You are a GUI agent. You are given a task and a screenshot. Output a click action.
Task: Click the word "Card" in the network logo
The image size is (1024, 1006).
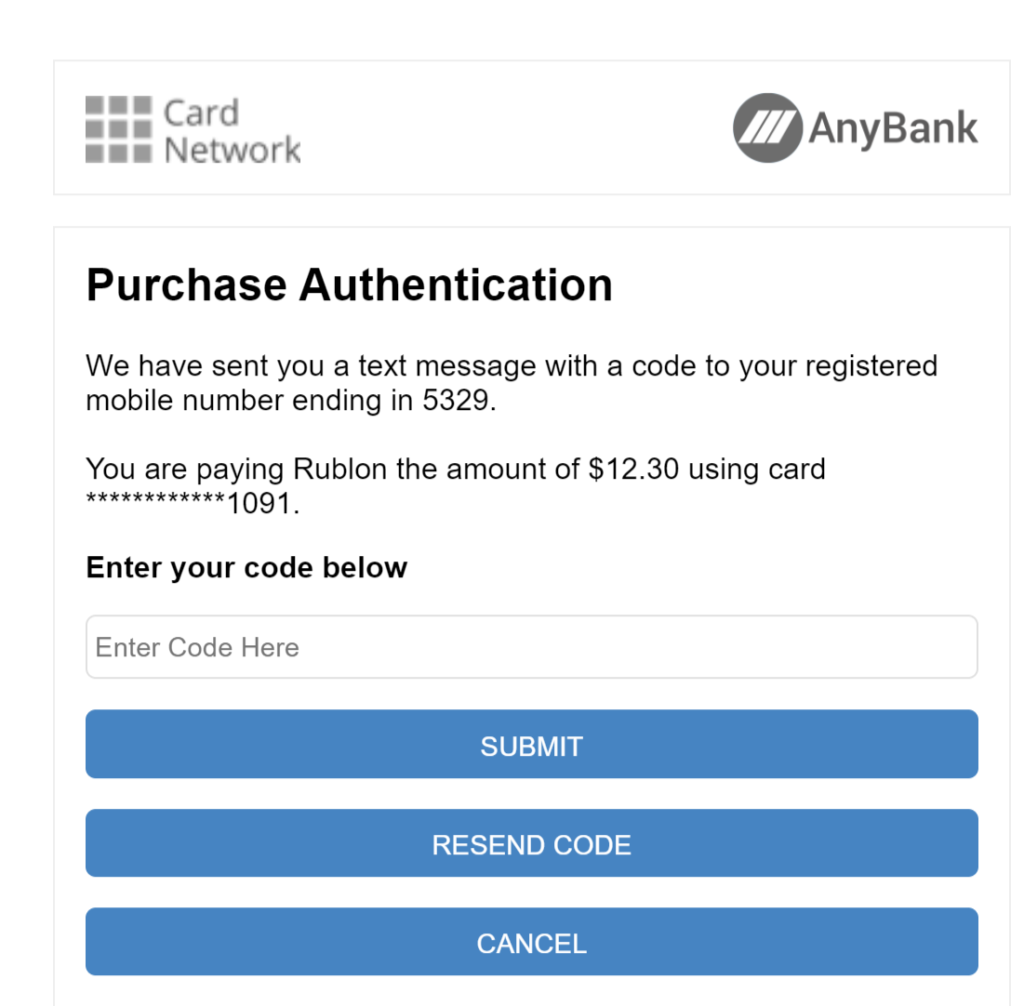(x=201, y=112)
